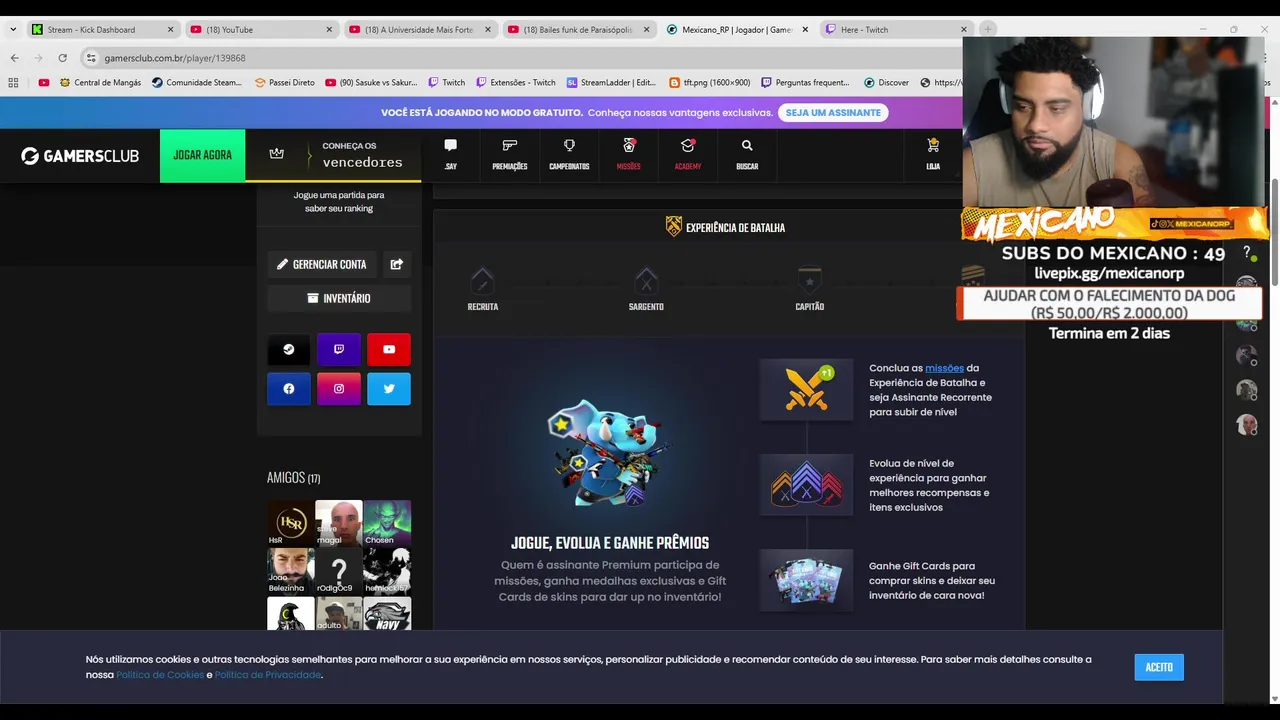Open friend Navy eagle avatar

(387, 614)
